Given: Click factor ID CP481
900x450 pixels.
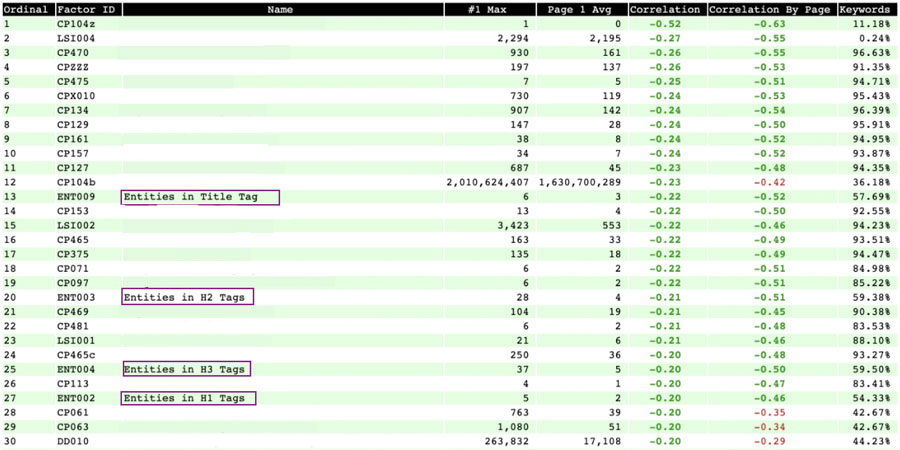Looking at the screenshot, I should (x=72, y=326).
